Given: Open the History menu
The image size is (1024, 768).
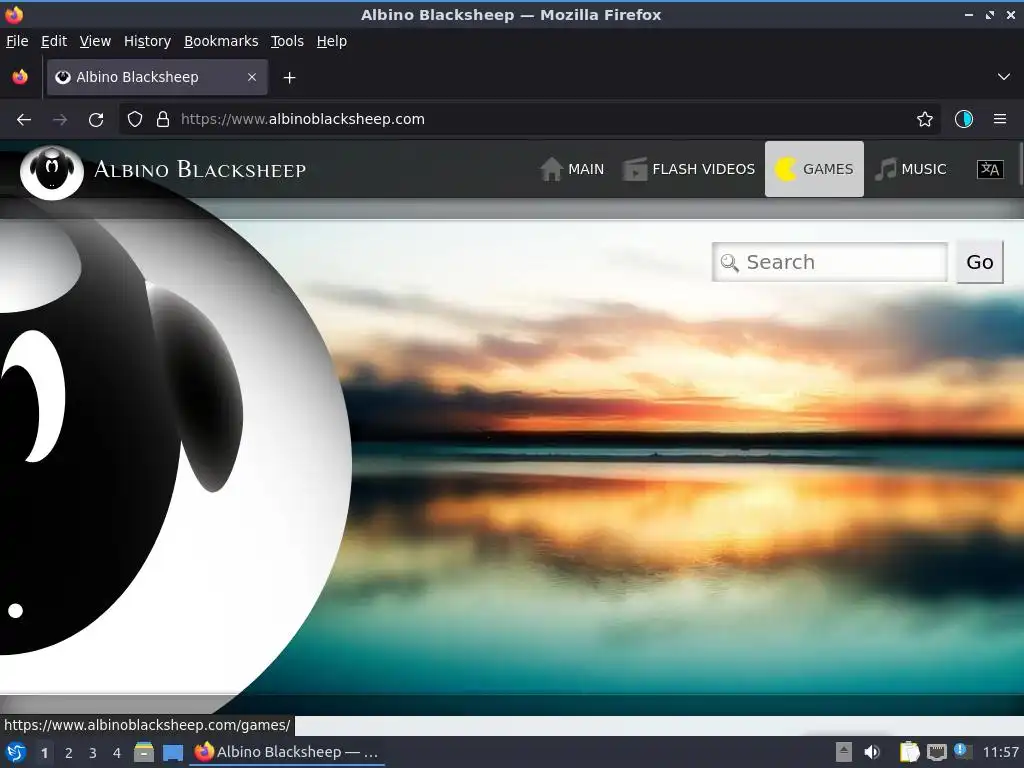Looking at the screenshot, I should click(x=148, y=41).
